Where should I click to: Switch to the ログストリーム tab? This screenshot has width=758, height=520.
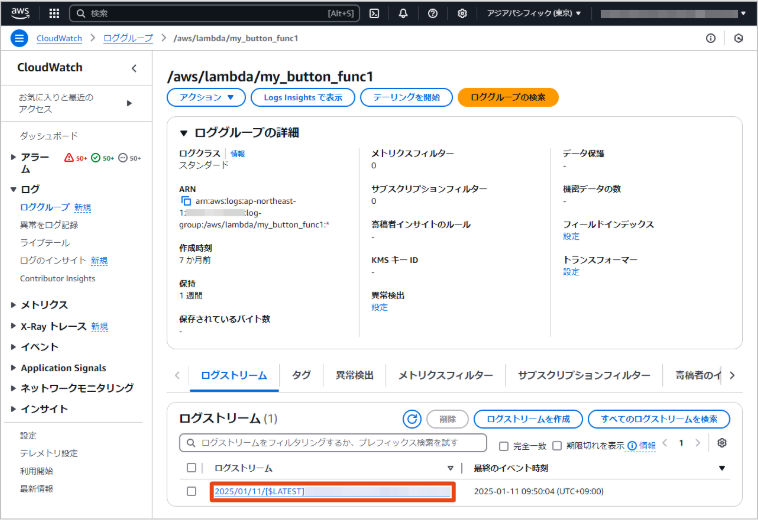pos(234,376)
